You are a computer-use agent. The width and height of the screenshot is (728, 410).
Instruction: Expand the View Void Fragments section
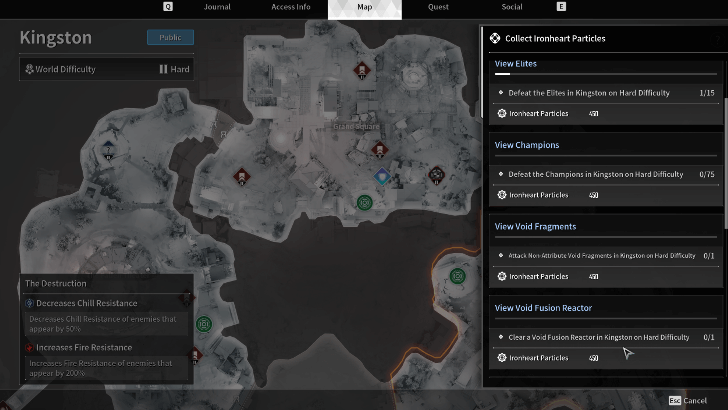(535, 226)
